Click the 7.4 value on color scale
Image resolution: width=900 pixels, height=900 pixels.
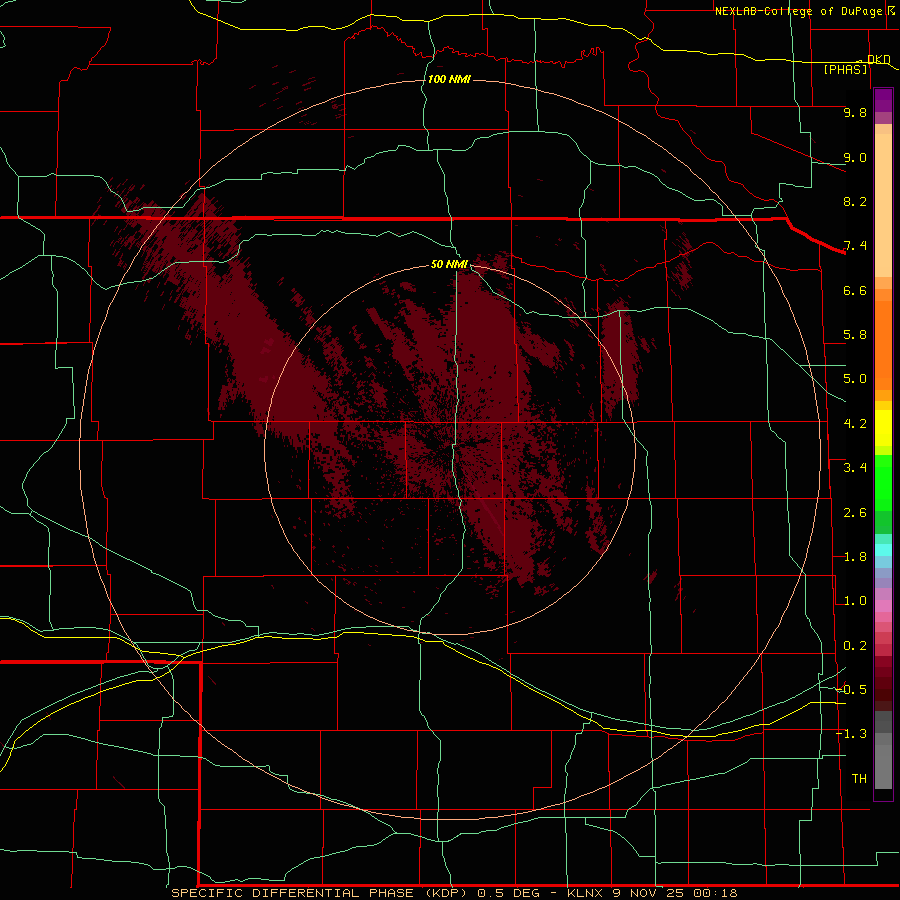point(855,246)
